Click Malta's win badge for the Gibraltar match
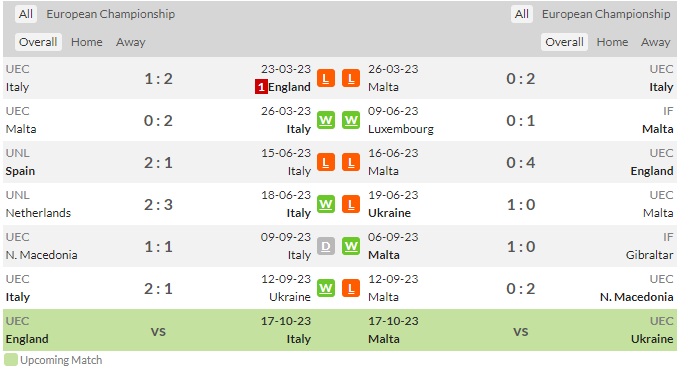Image resolution: width=679 pixels, height=388 pixels. tap(351, 246)
